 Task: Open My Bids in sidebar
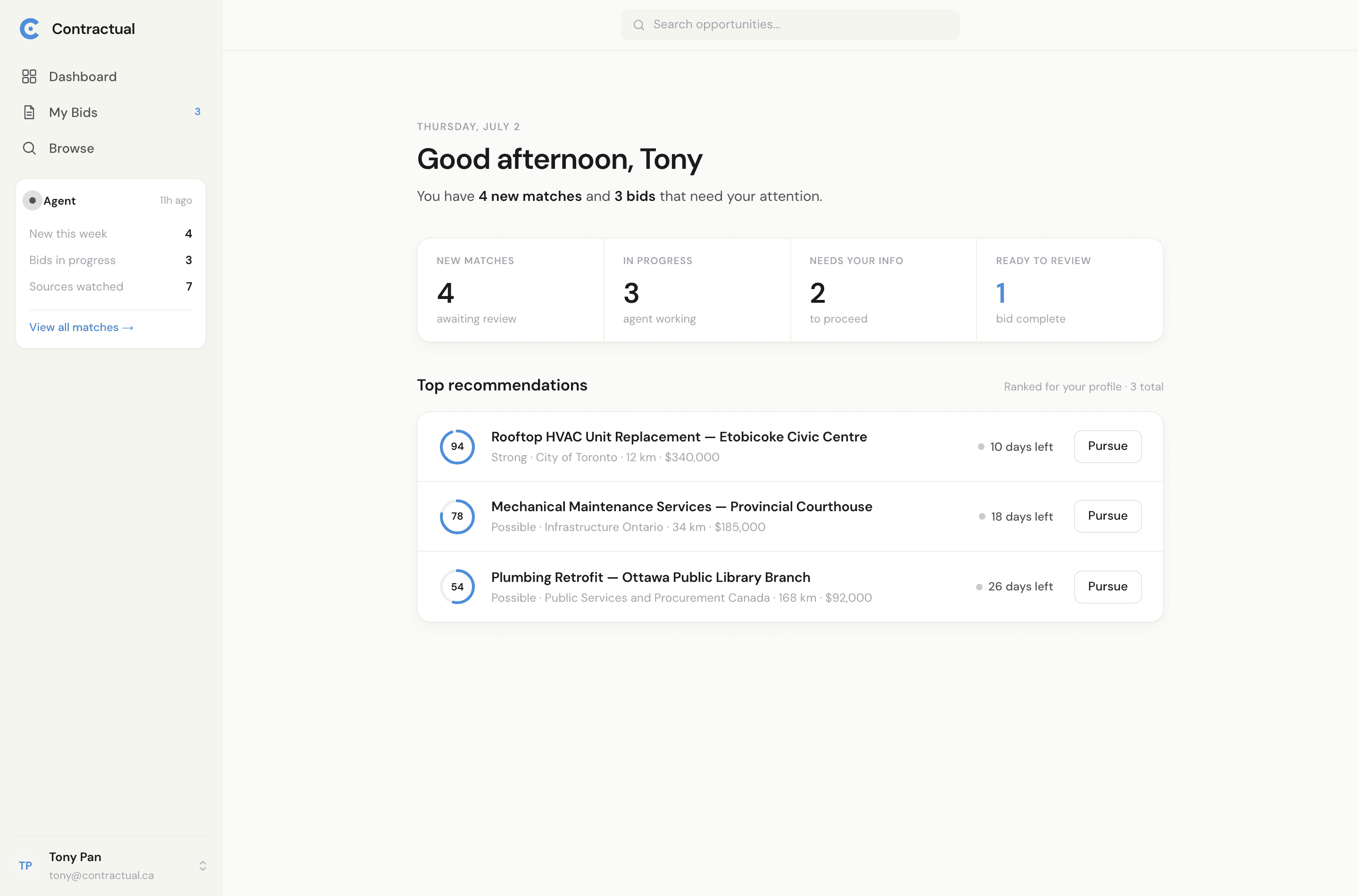[111, 112]
